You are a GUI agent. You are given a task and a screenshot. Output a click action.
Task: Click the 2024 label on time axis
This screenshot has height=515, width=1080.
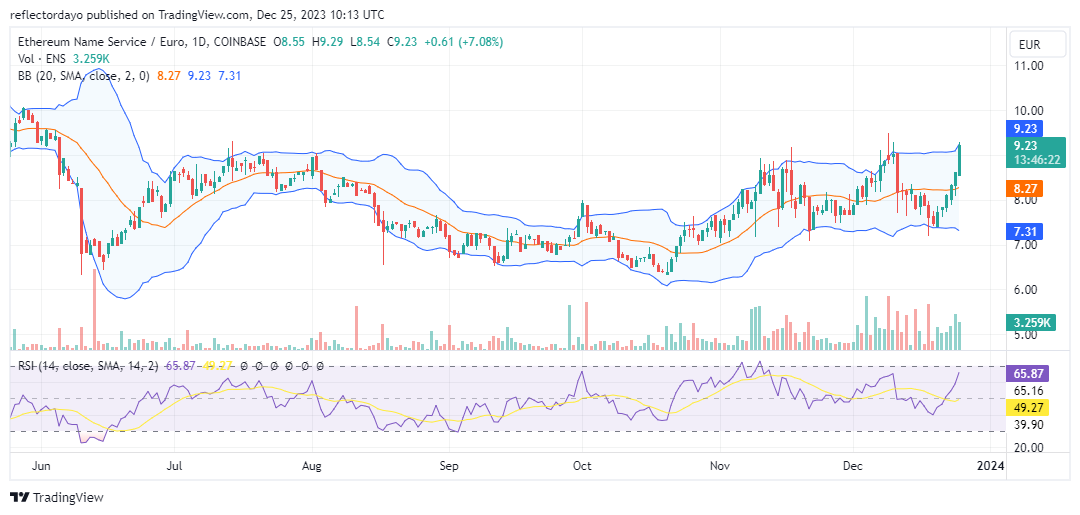[x=990, y=465]
